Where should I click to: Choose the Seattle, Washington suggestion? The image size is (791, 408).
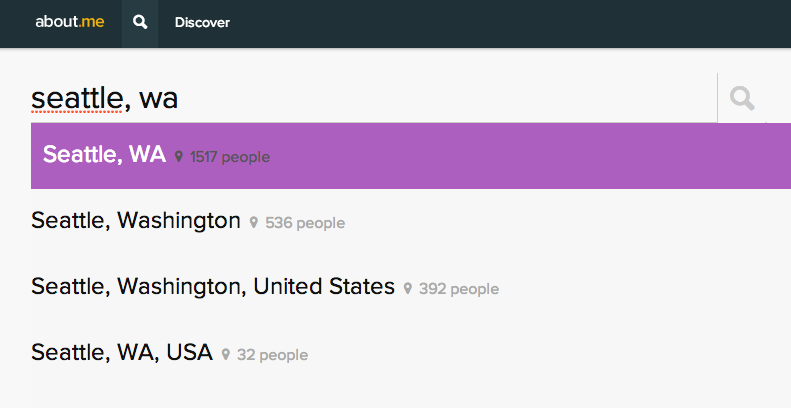[411, 222]
